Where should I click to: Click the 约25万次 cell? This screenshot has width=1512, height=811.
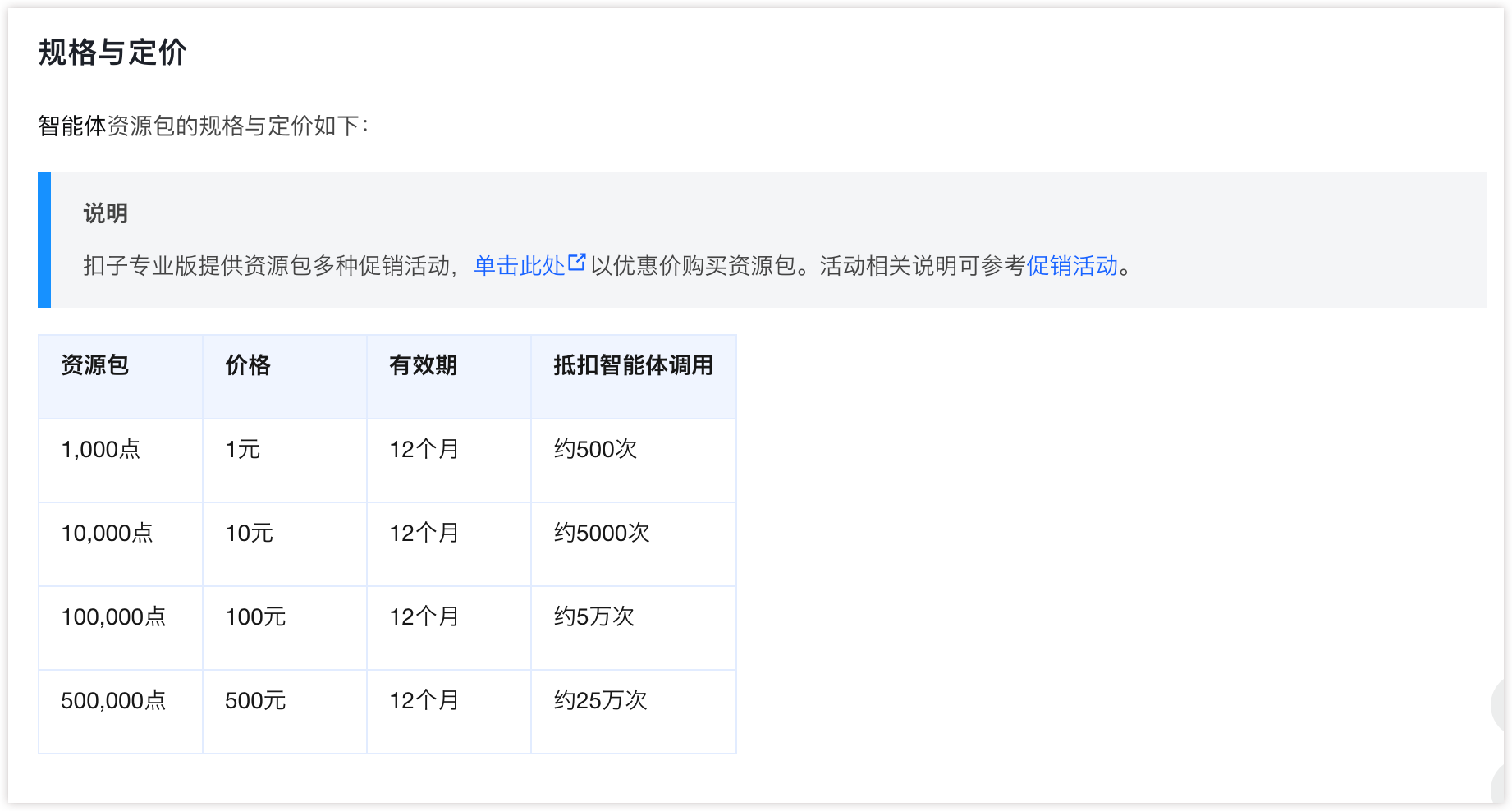coord(601,701)
